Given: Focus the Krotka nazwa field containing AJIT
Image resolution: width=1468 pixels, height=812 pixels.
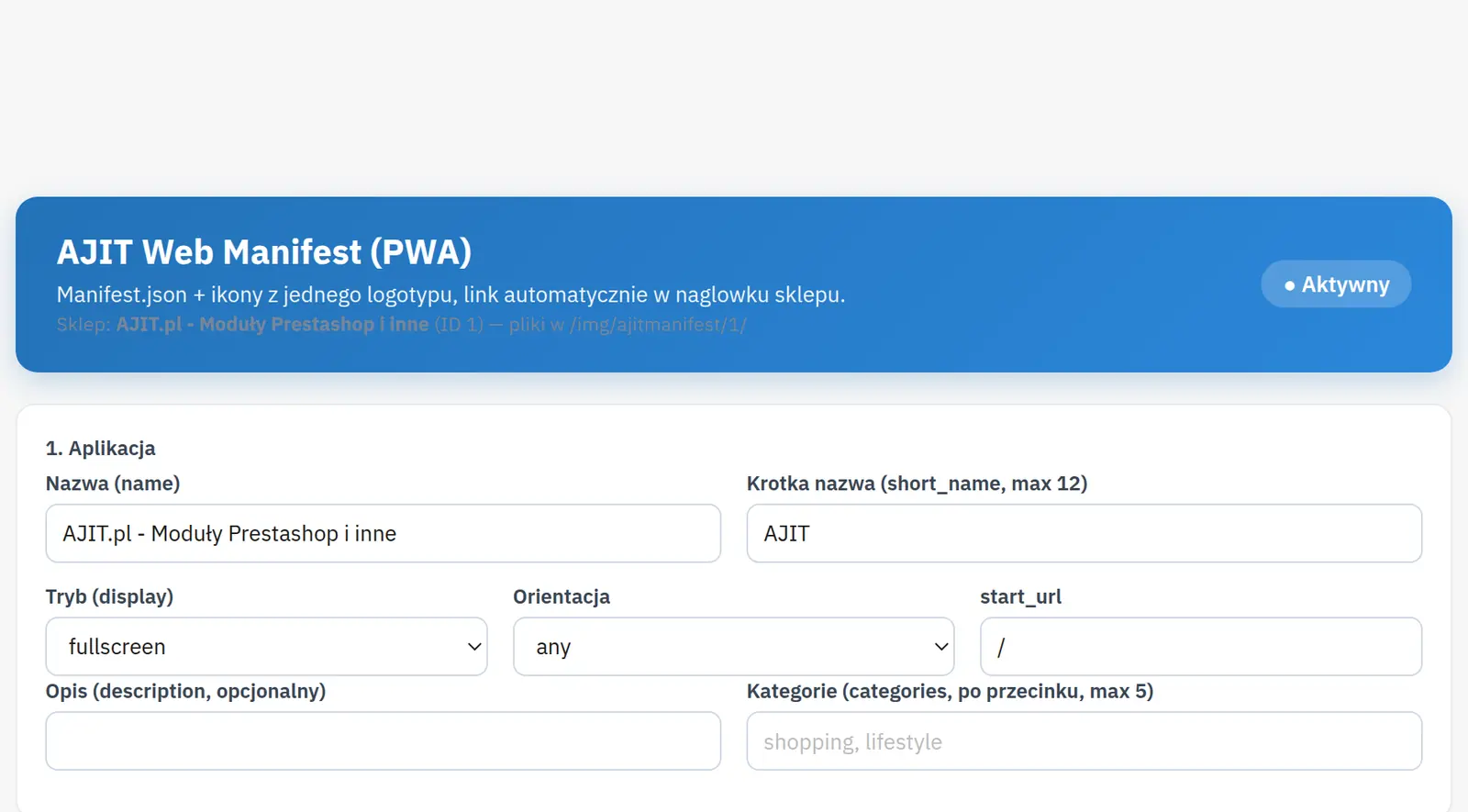Looking at the screenshot, I should pos(1084,533).
